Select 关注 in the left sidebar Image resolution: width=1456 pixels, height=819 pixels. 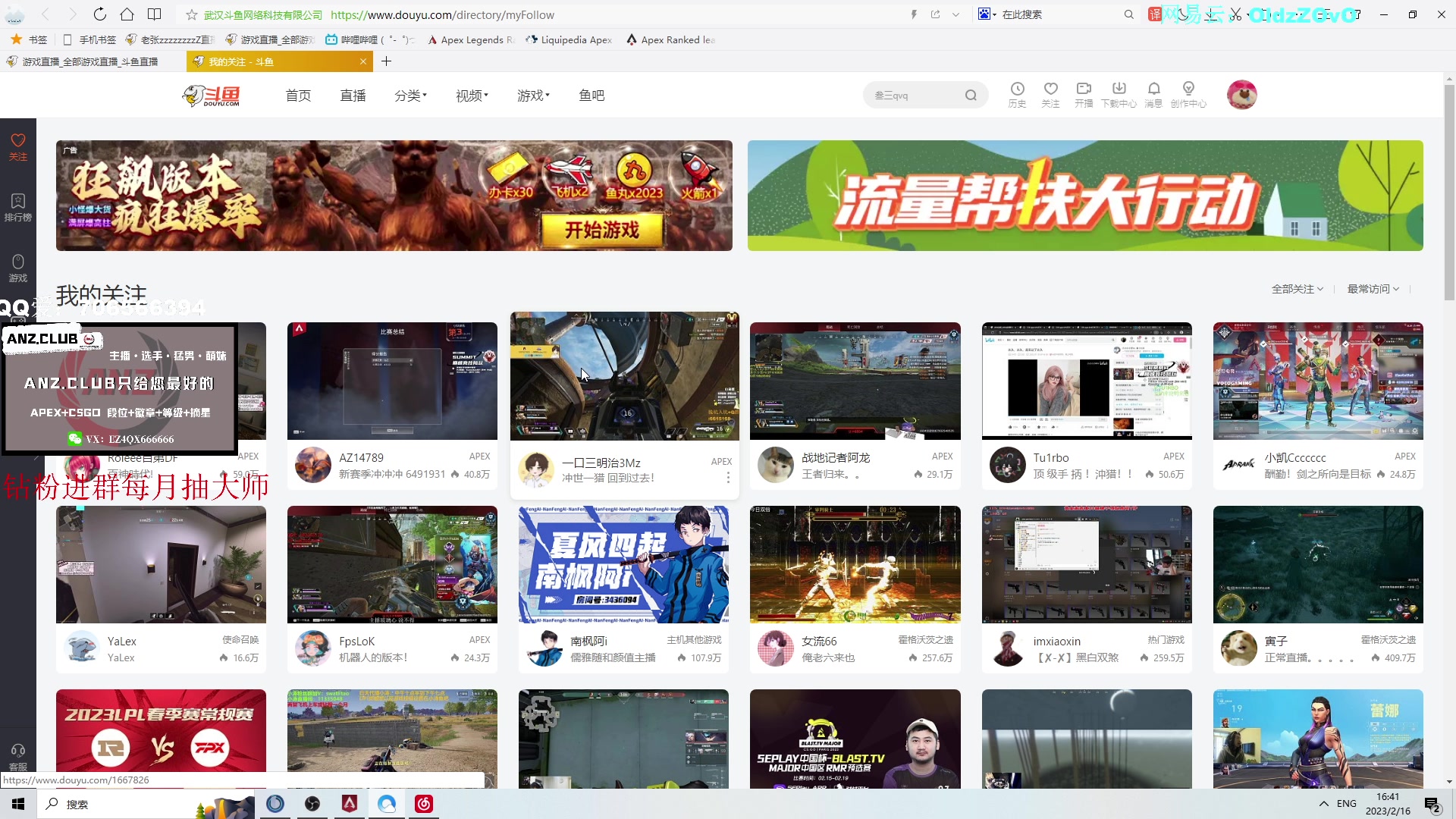pos(18,146)
